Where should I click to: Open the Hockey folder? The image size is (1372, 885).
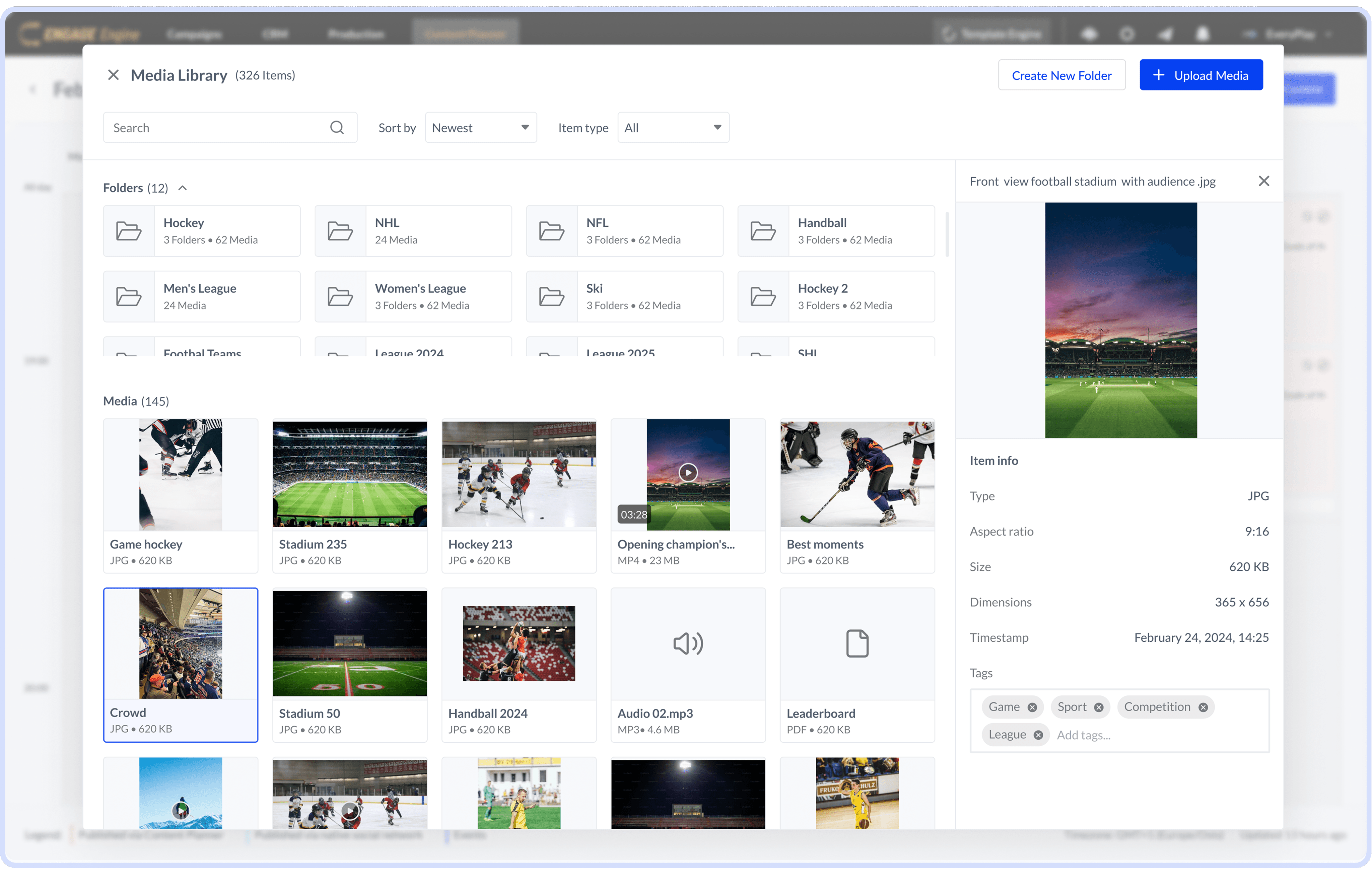(x=202, y=231)
